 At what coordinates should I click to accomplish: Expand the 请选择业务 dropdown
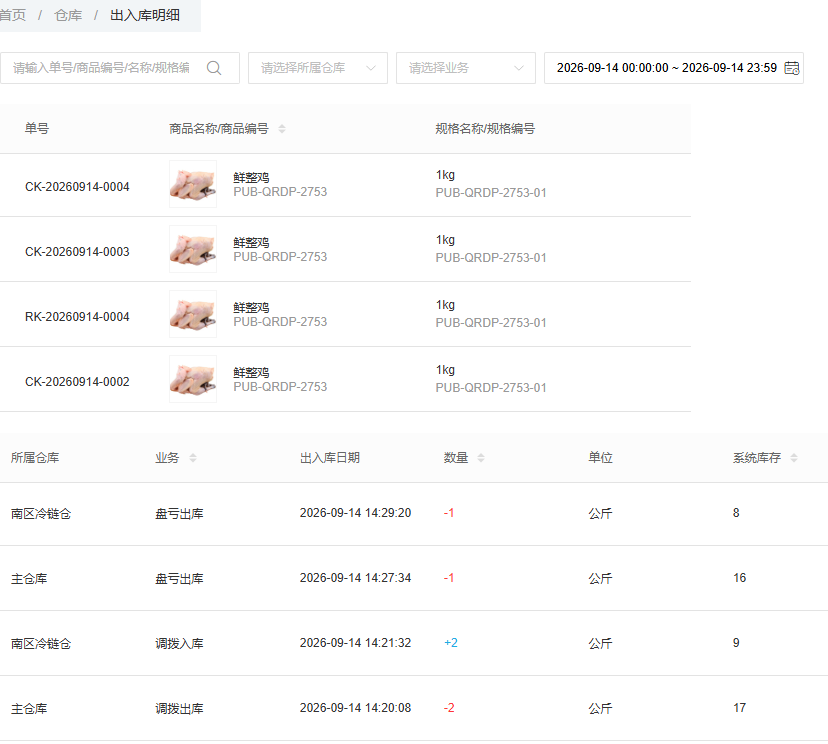tap(466, 68)
